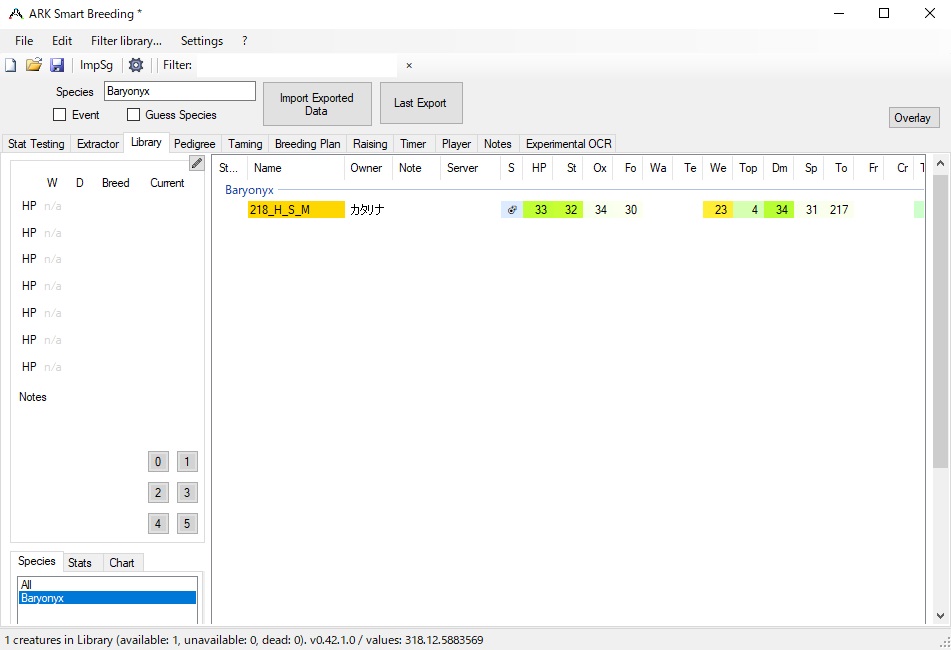Click the HP value 33 cell

(x=539, y=210)
